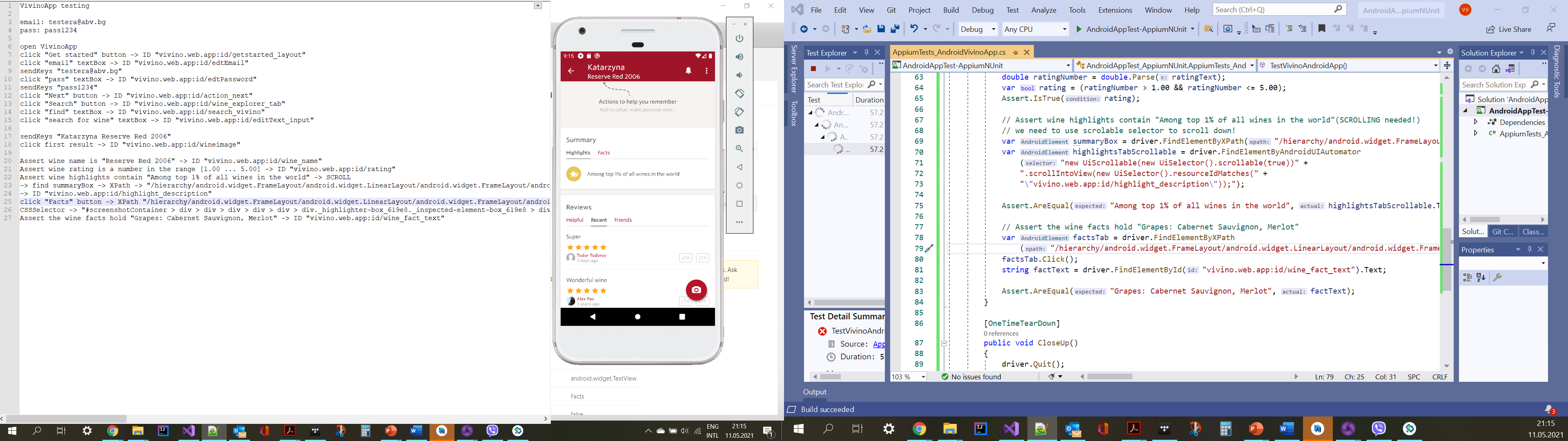Switch to Helpful reviews tab in Vivino
Image resolution: width=1568 pixels, height=441 pixels.
pyautogui.click(x=575, y=220)
